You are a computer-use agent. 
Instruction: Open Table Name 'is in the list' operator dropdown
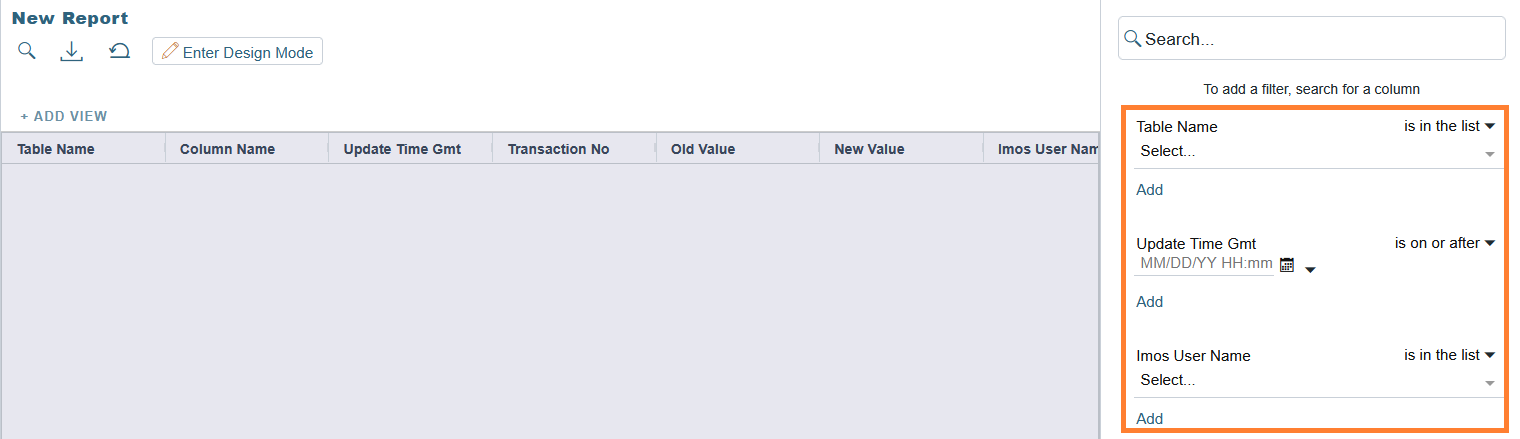(1449, 126)
